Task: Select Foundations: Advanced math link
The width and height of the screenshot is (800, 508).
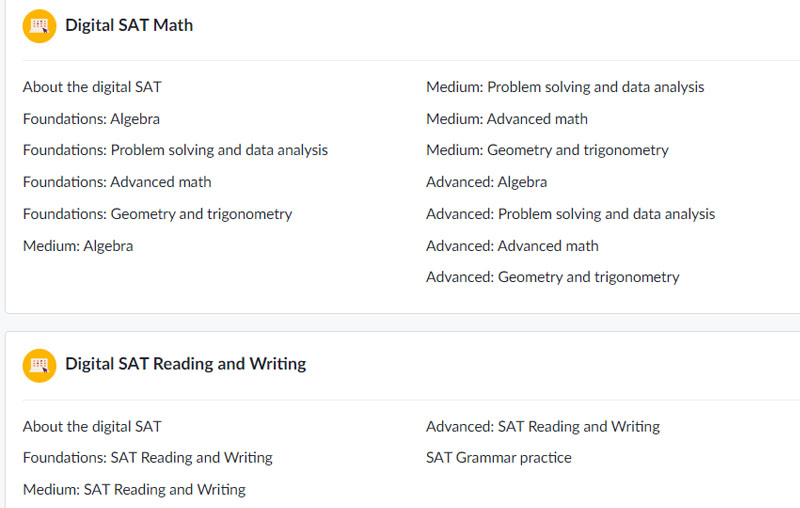Action: point(117,182)
